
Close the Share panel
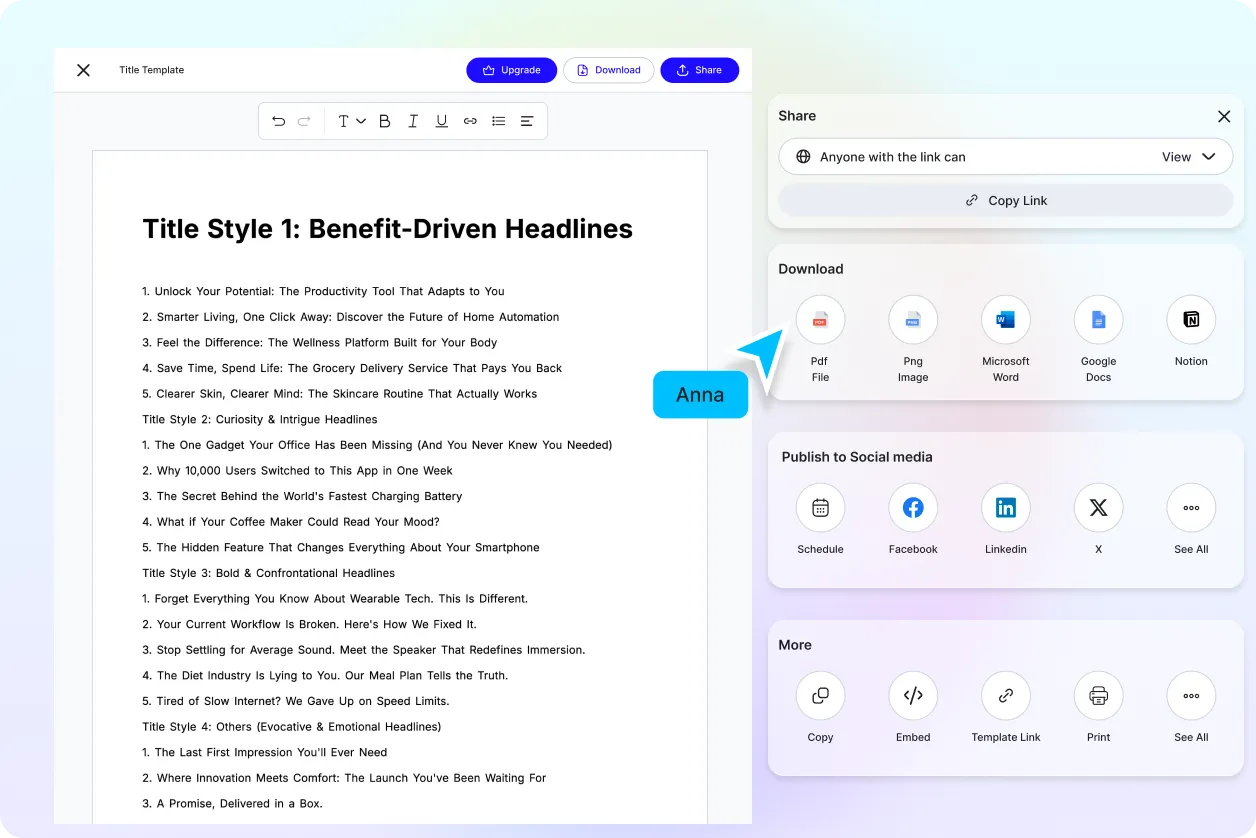pyautogui.click(x=1224, y=116)
